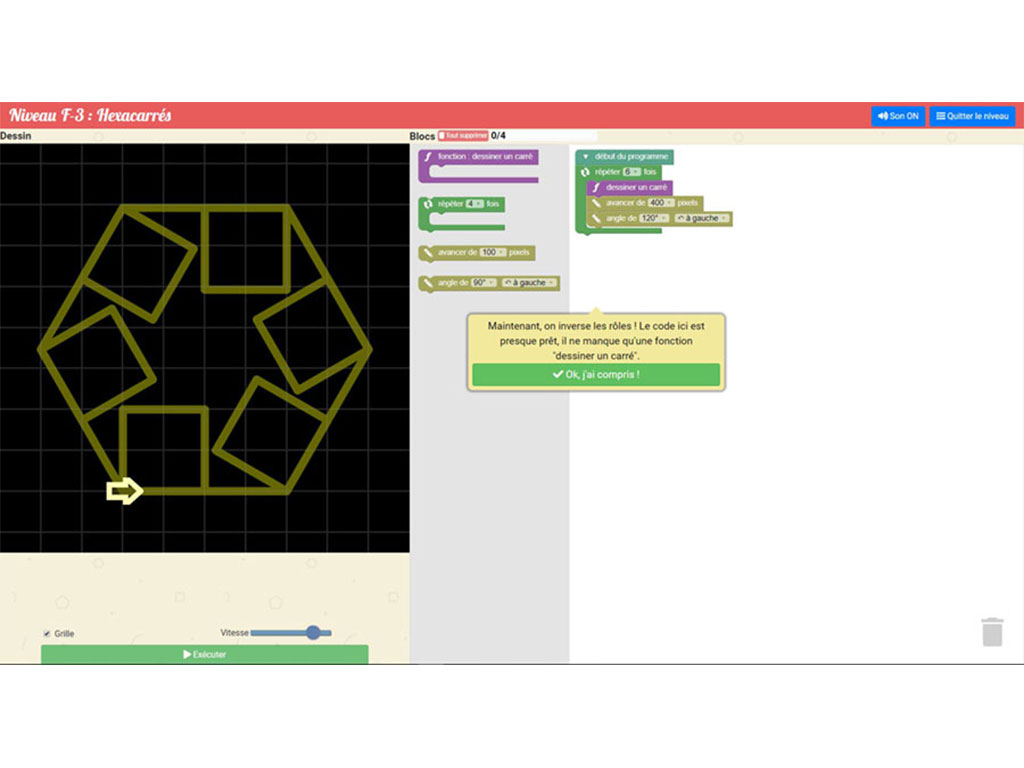Image resolution: width=1024 pixels, height=768 pixels.
Task: Click loop icon on 'répéter 4 fois' block
Action: click(x=428, y=204)
